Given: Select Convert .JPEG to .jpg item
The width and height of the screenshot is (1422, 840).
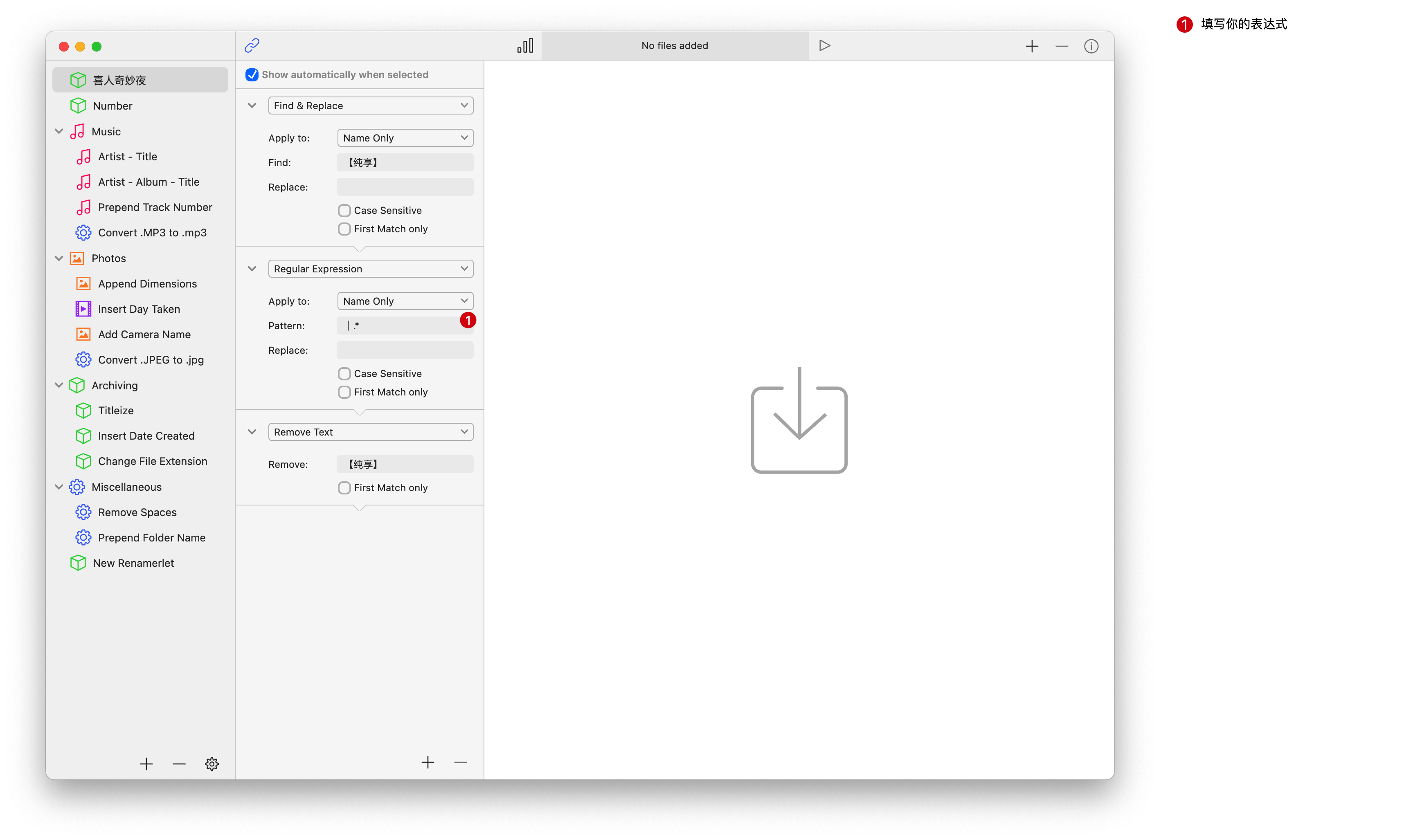Looking at the screenshot, I should (x=151, y=360).
